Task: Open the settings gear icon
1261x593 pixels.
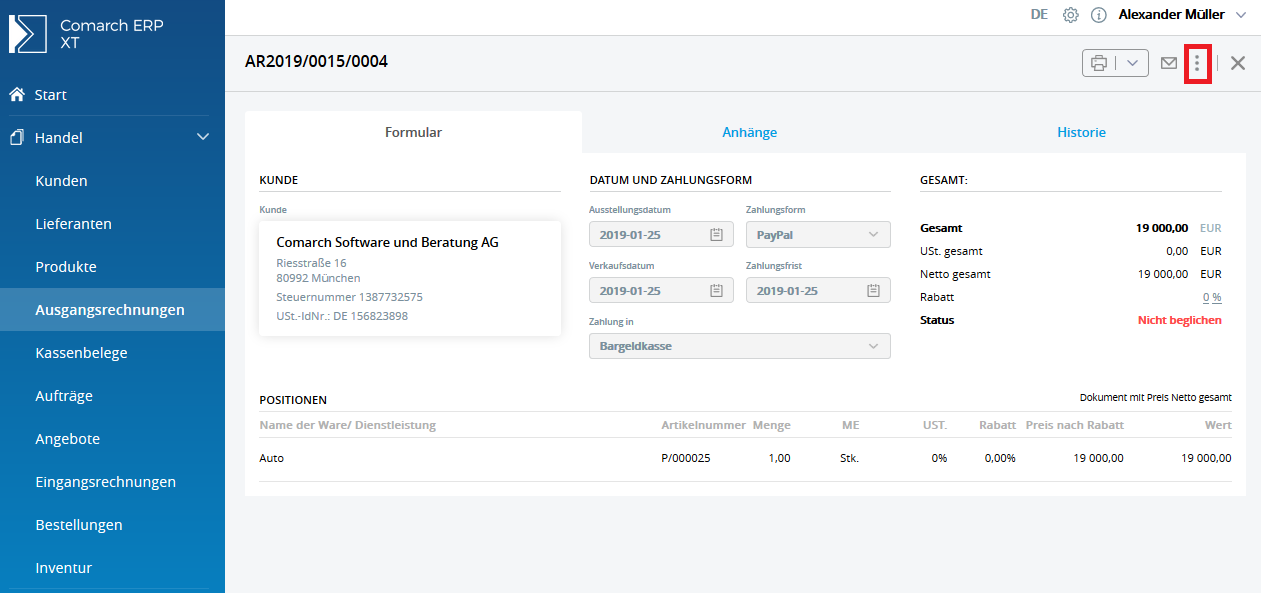Action: pos(1070,15)
